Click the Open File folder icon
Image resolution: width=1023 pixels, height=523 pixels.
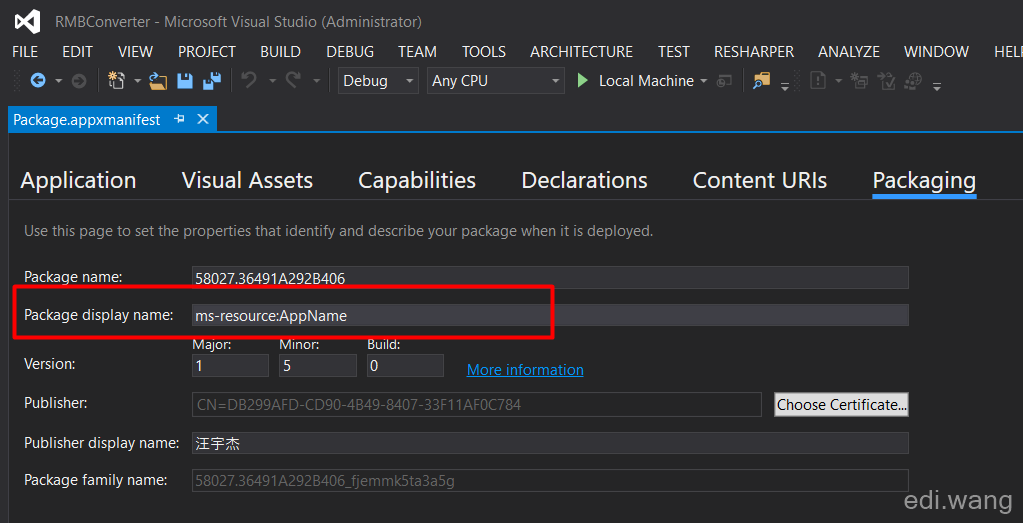click(x=158, y=81)
